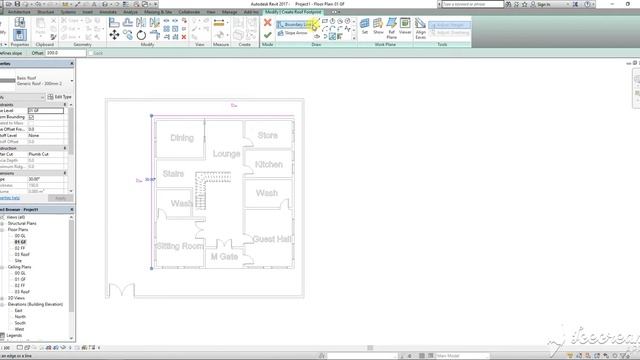Choose the Rectangle draw tool
Screen dimensions: 640x360
324,21
